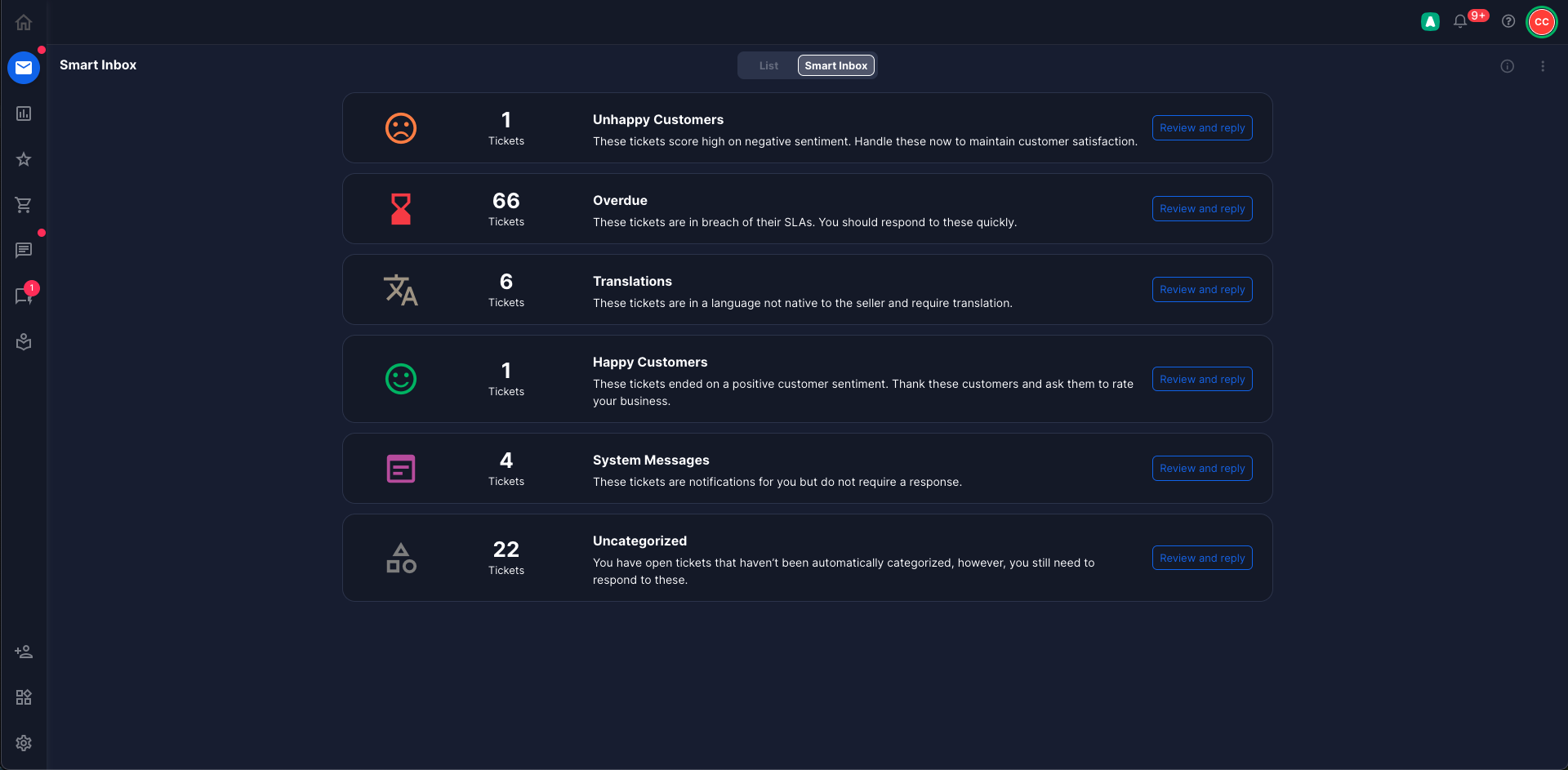The height and width of the screenshot is (770, 1568).
Task: Click the description about notifications not requiring response
Action: coord(777,482)
